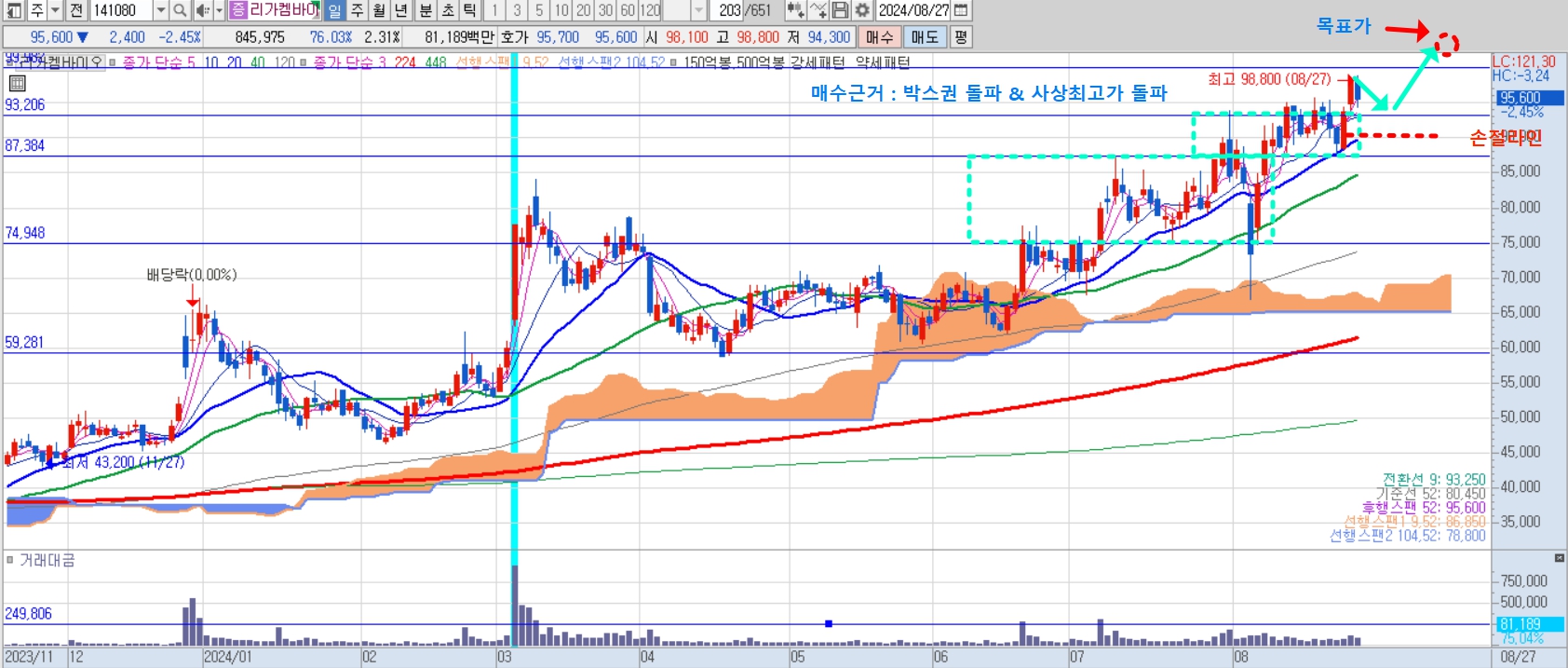Click the 후행스팬 52: 95,600 legend
1568x668 pixels.
click(x=1424, y=508)
